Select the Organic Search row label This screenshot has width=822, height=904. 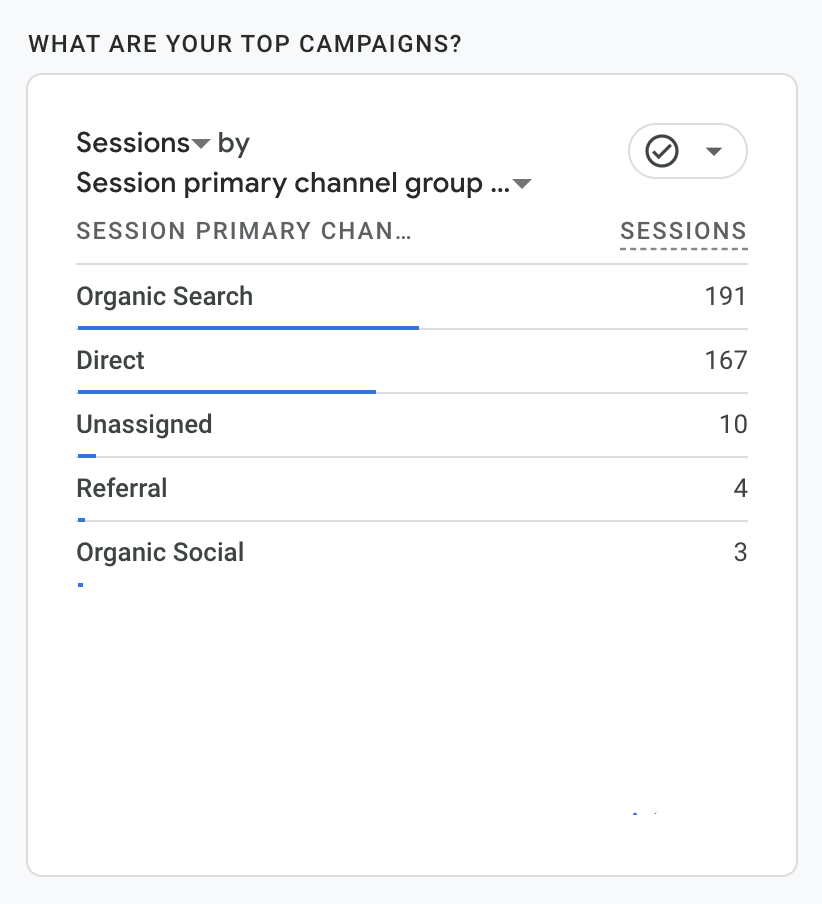coord(165,297)
